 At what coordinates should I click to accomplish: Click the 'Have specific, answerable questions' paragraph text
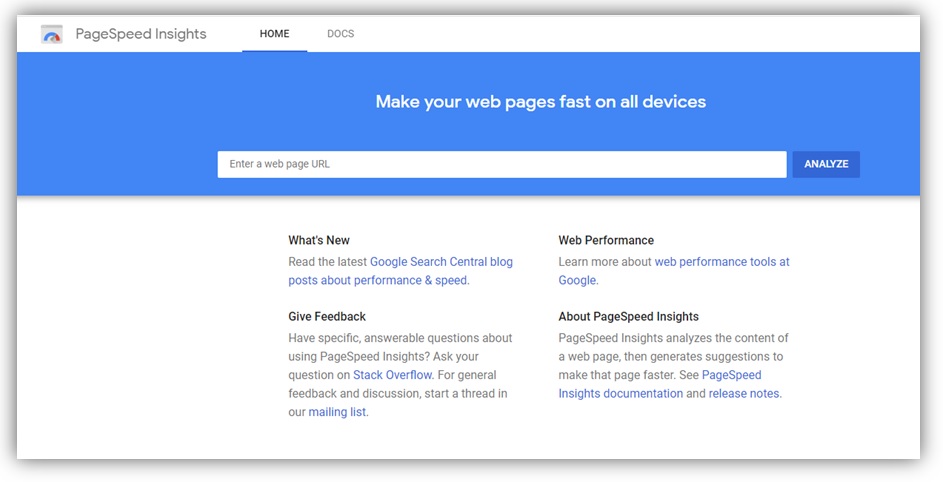[x=400, y=338]
